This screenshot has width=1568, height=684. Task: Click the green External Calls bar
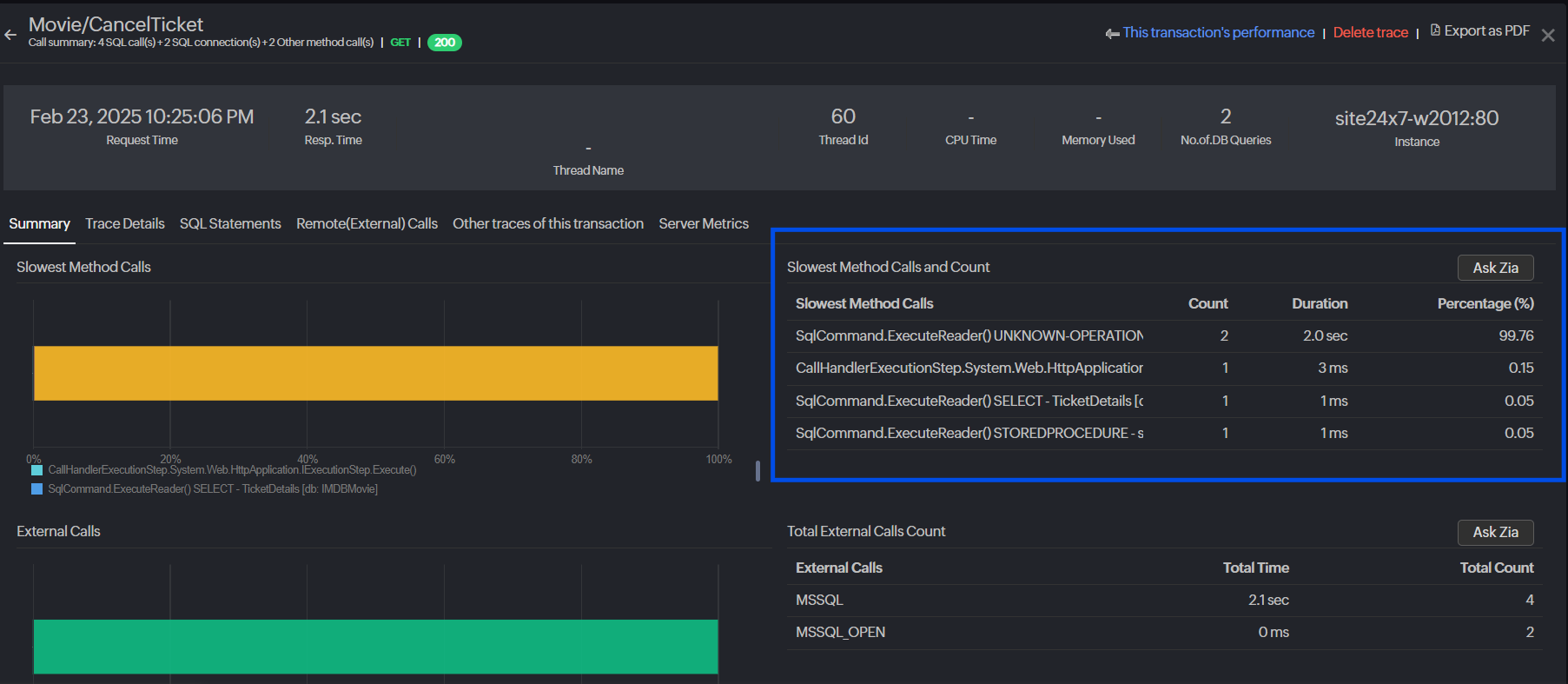[376, 647]
